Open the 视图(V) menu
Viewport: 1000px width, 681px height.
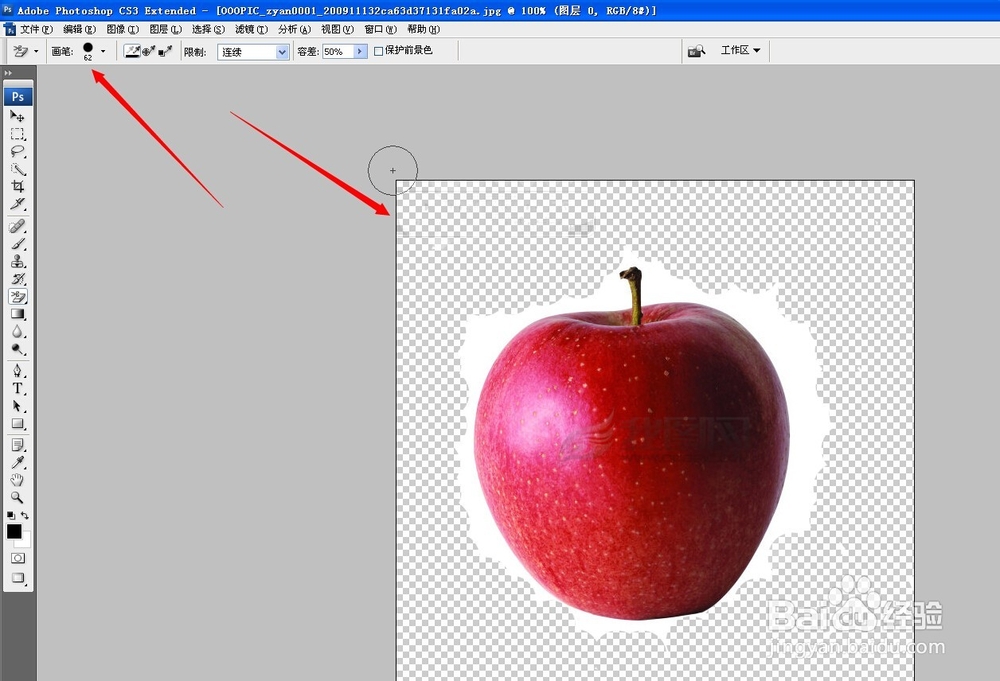coord(337,29)
